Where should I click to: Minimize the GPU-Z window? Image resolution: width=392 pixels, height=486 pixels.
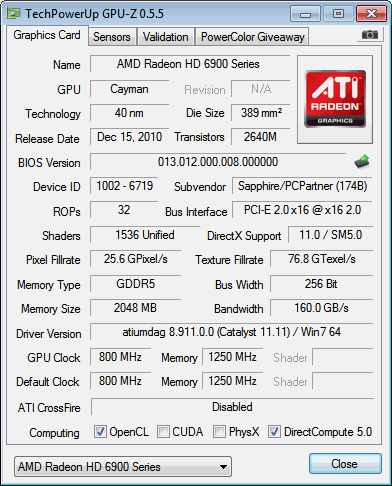[x=305, y=14]
